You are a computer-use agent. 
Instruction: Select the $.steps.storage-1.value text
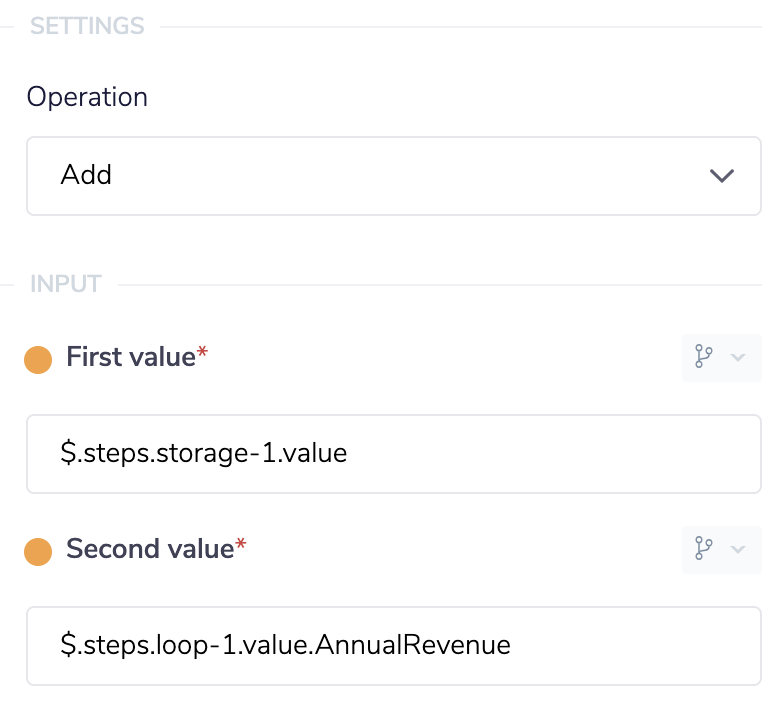[x=203, y=454]
